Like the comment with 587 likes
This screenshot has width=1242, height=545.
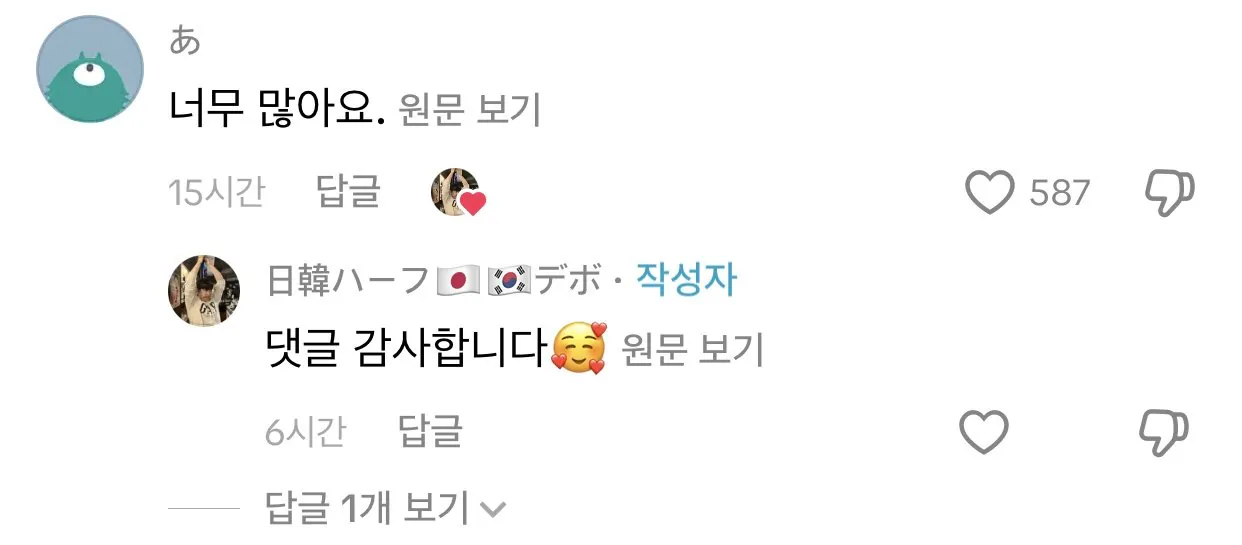pyautogui.click(x=989, y=192)
